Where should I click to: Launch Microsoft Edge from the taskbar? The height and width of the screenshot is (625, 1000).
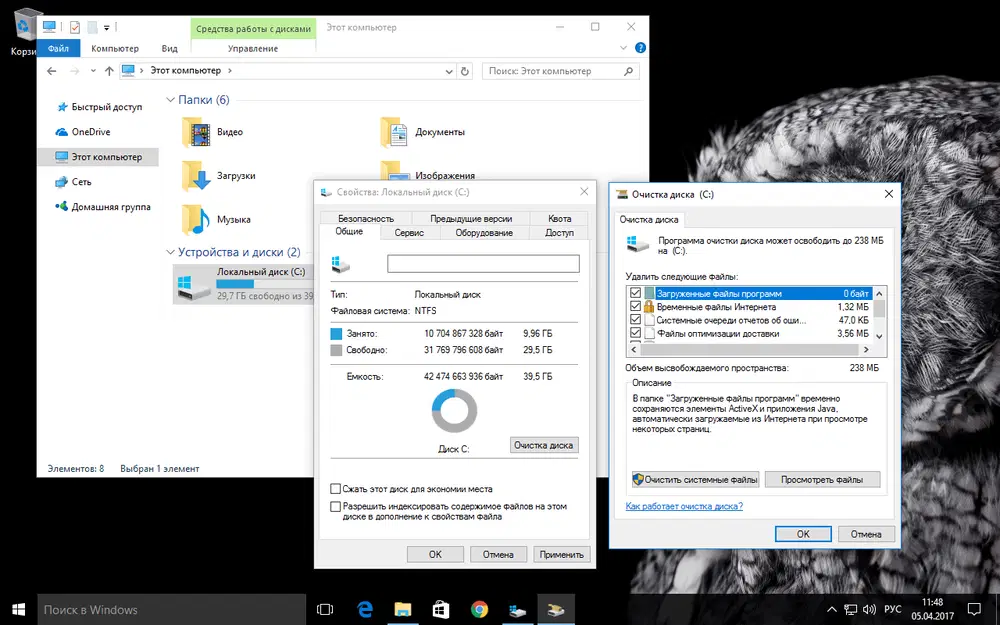pos(365,610)
